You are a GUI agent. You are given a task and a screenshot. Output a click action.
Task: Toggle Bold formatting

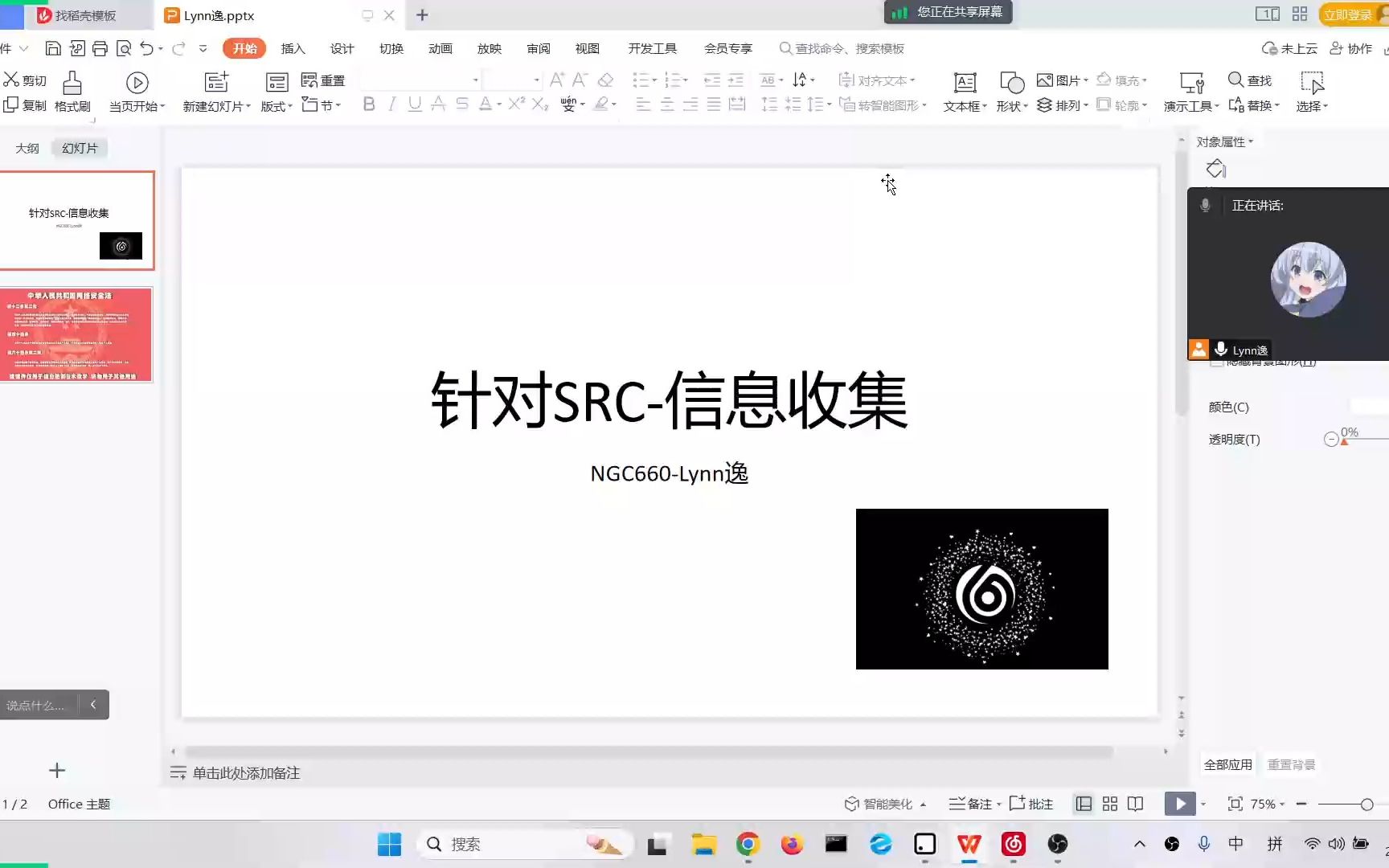369,104
